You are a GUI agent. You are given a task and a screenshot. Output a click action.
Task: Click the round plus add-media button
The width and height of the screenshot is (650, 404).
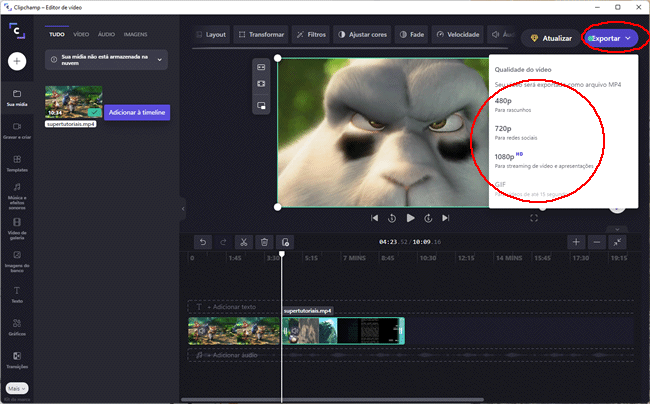pyautogui.click(x=17, y=61)
